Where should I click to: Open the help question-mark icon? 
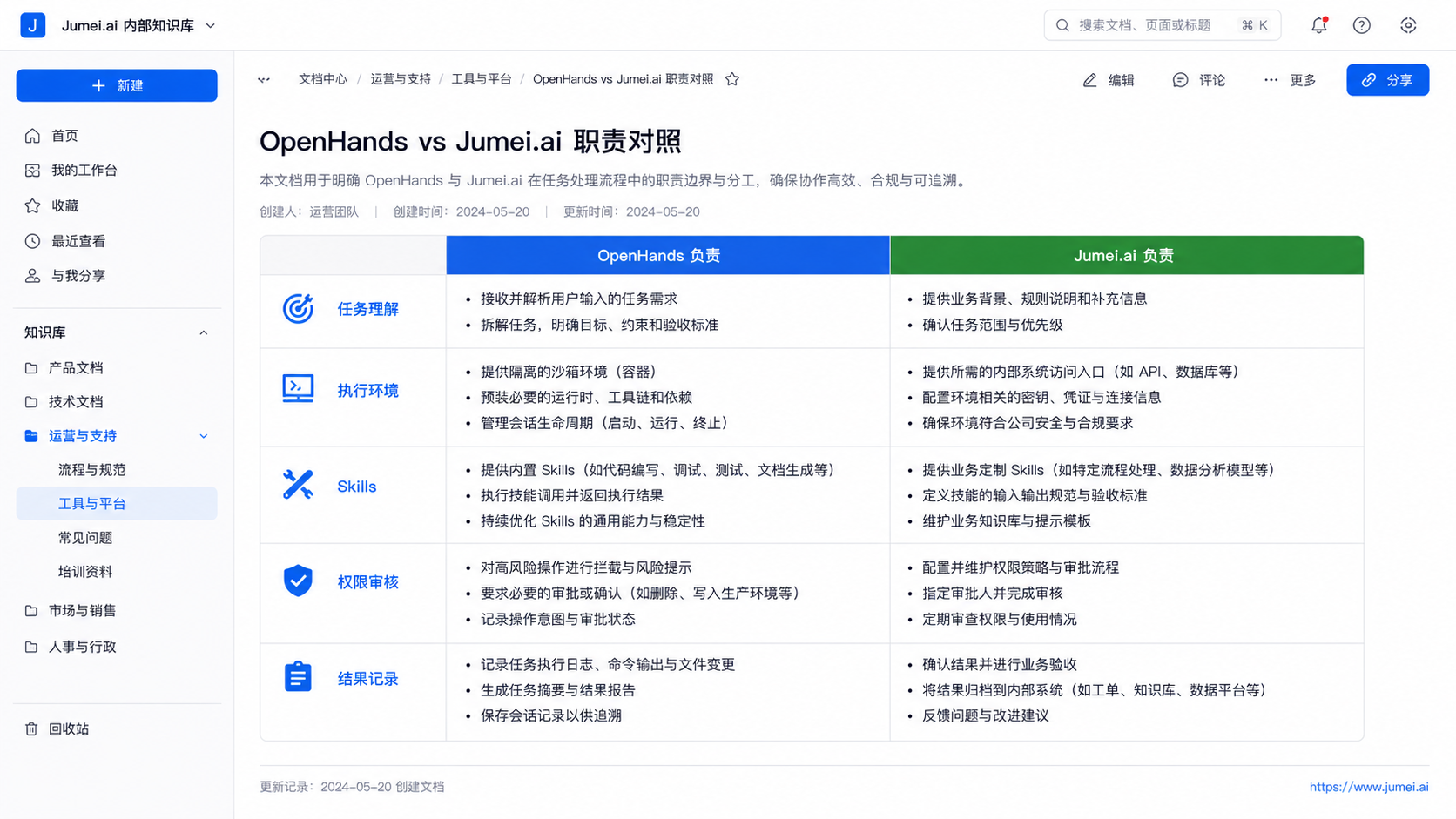coord(1362,25)
